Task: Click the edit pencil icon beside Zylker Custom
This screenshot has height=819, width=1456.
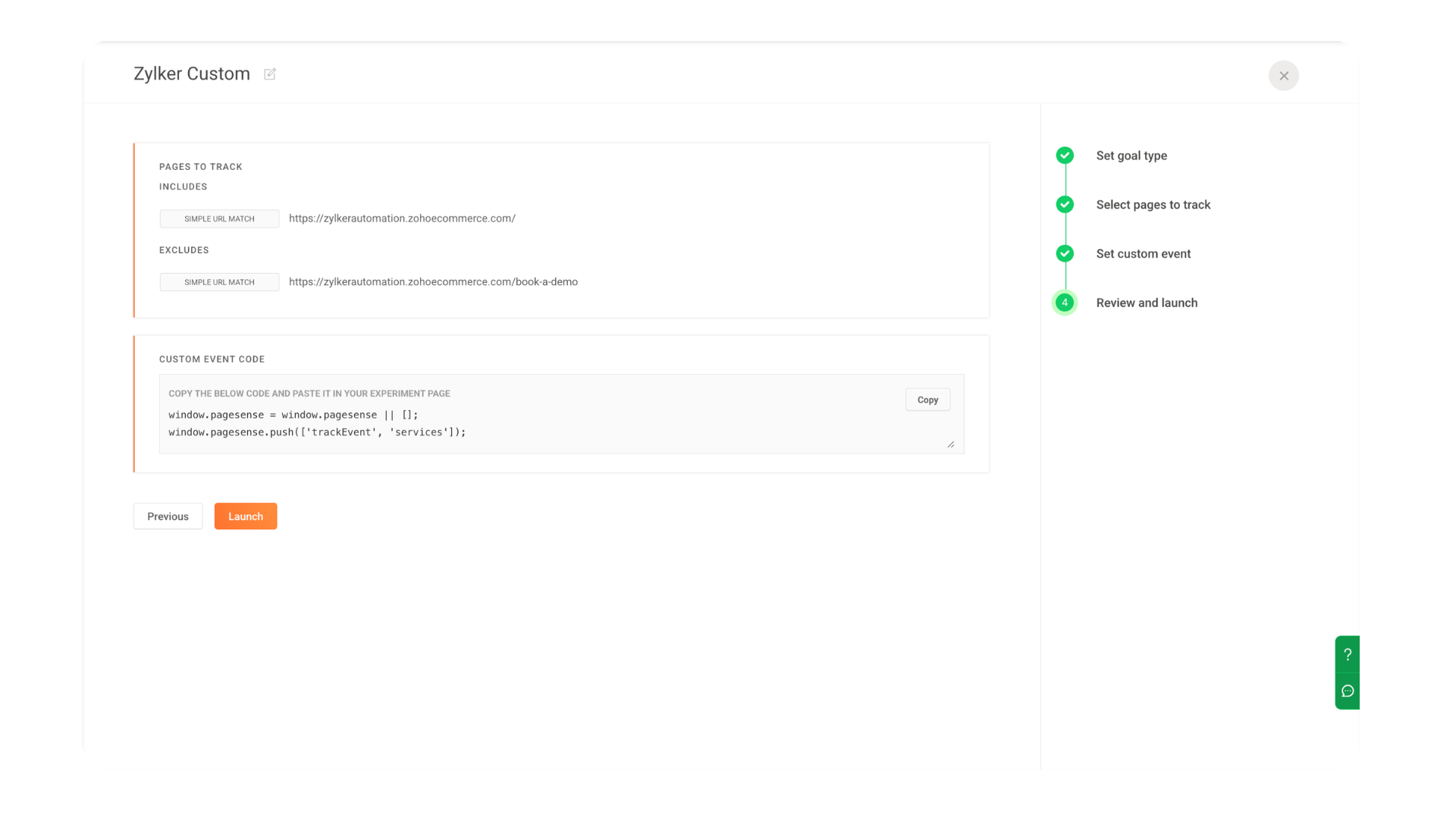Action: pyautogui.click(x=270, y=74)
